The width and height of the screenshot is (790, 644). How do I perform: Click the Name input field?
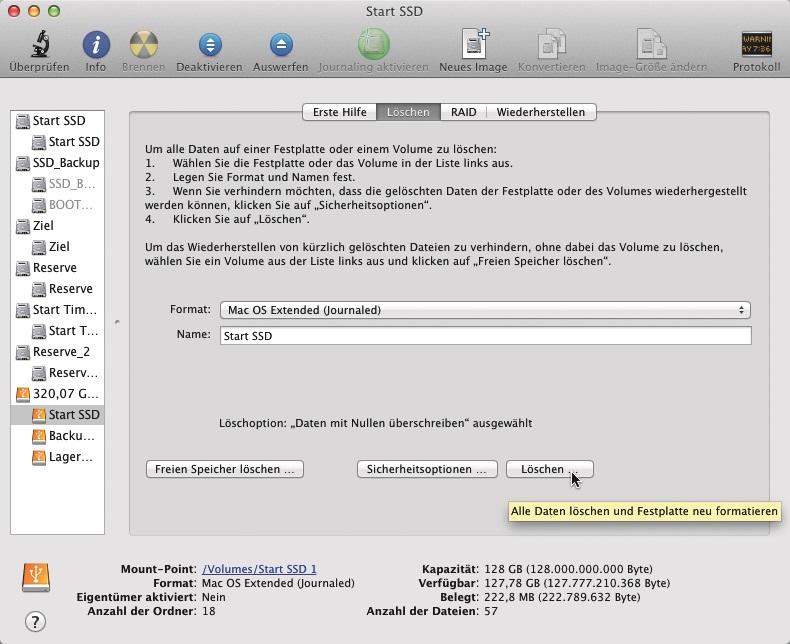coord(486,336)
